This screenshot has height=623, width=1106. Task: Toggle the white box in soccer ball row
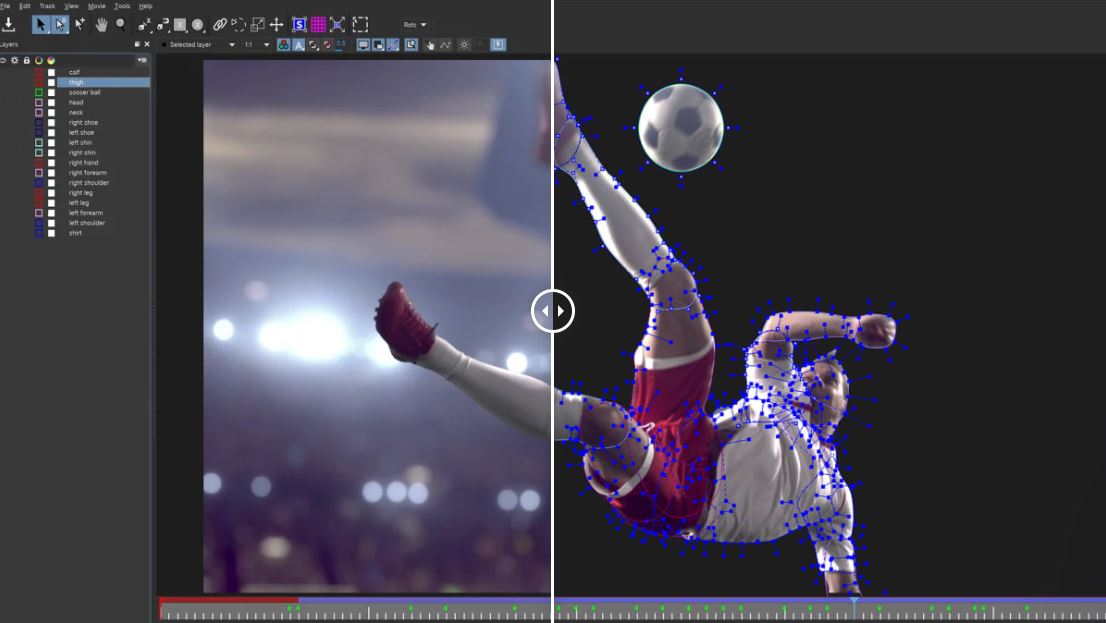click(x=51, y=92)
